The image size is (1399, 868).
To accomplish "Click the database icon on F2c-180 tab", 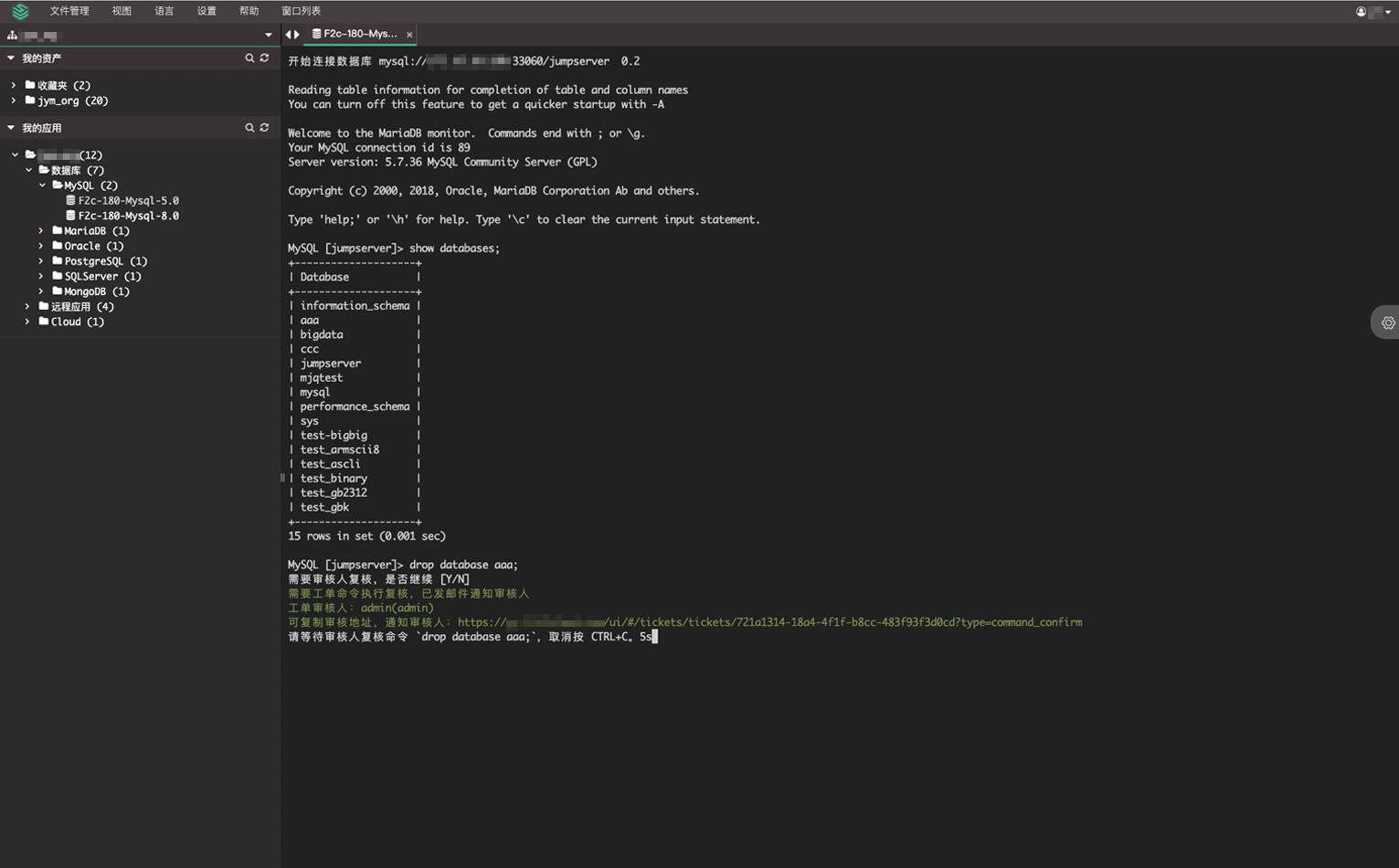I will pos(314,34).
